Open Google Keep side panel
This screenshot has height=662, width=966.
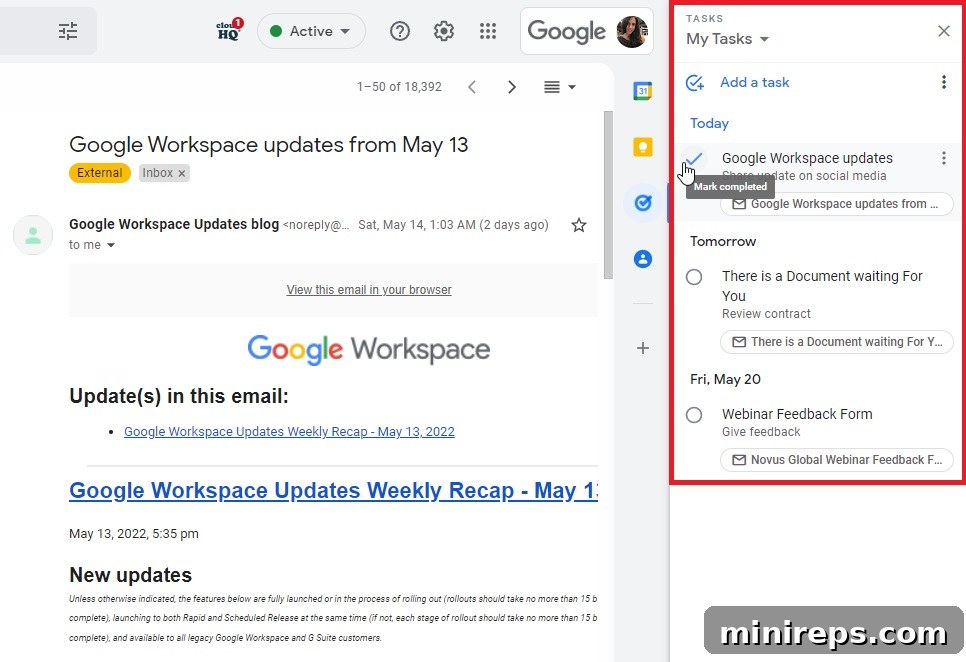(643, 147)
